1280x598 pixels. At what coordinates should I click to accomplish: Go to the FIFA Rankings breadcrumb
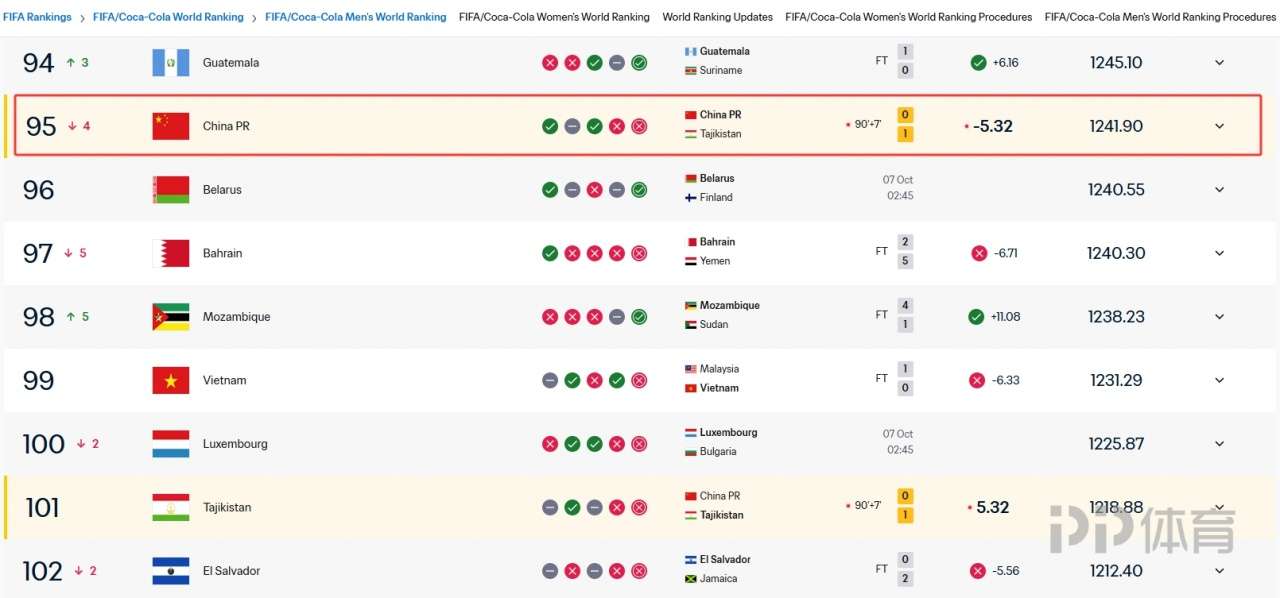point(37,17)
